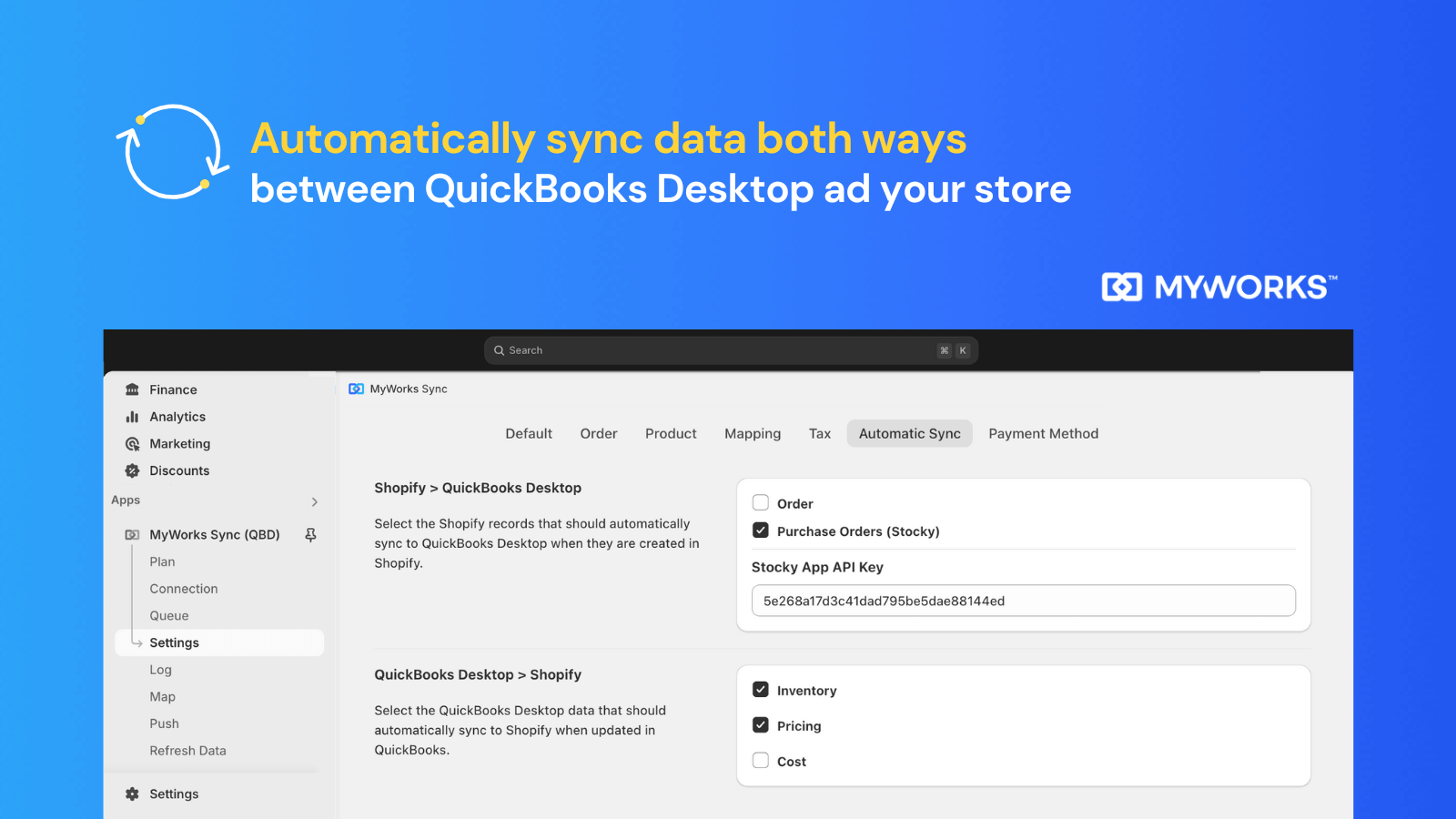Open Refresh Data from the sidebar

[x=187, y=750]
